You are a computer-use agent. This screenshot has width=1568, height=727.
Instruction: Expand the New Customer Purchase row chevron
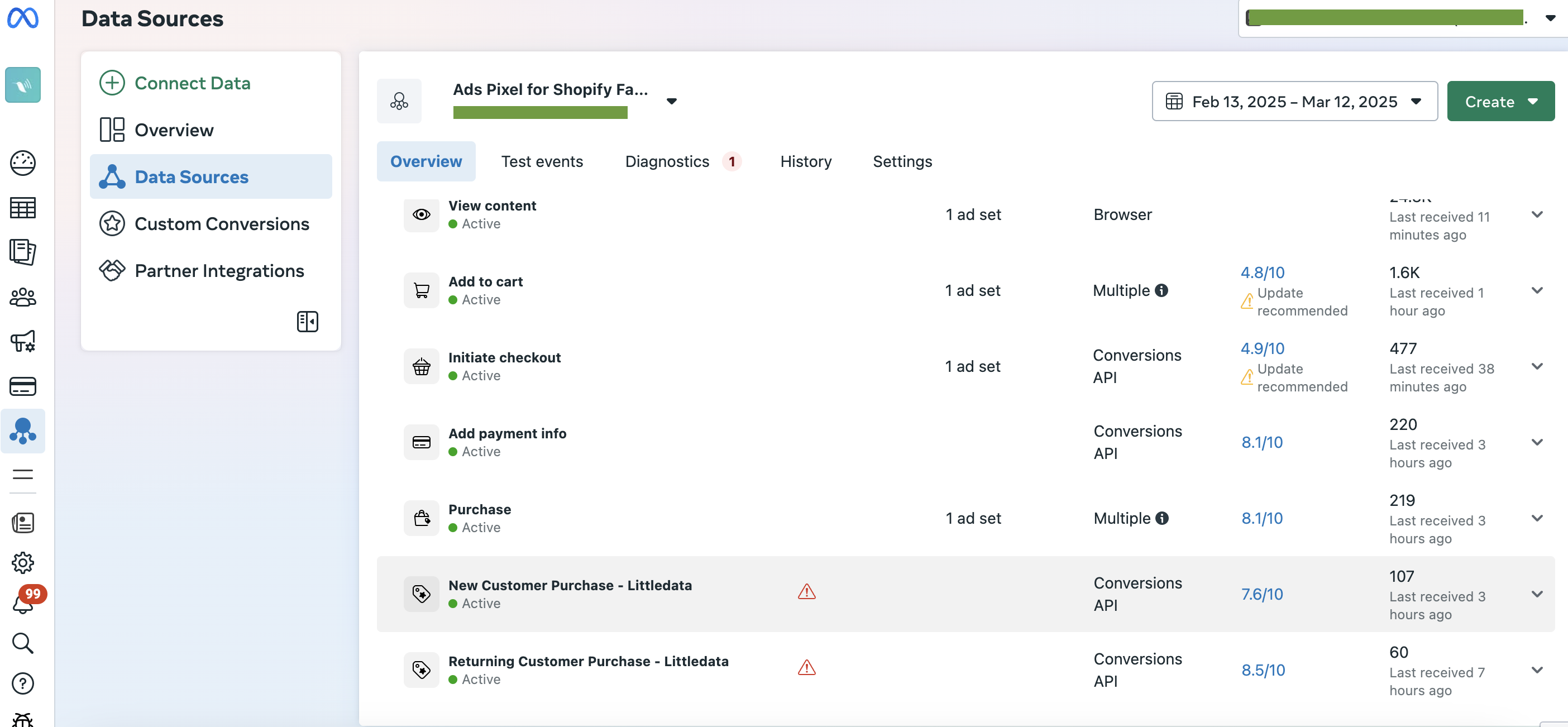[1537, 594]
